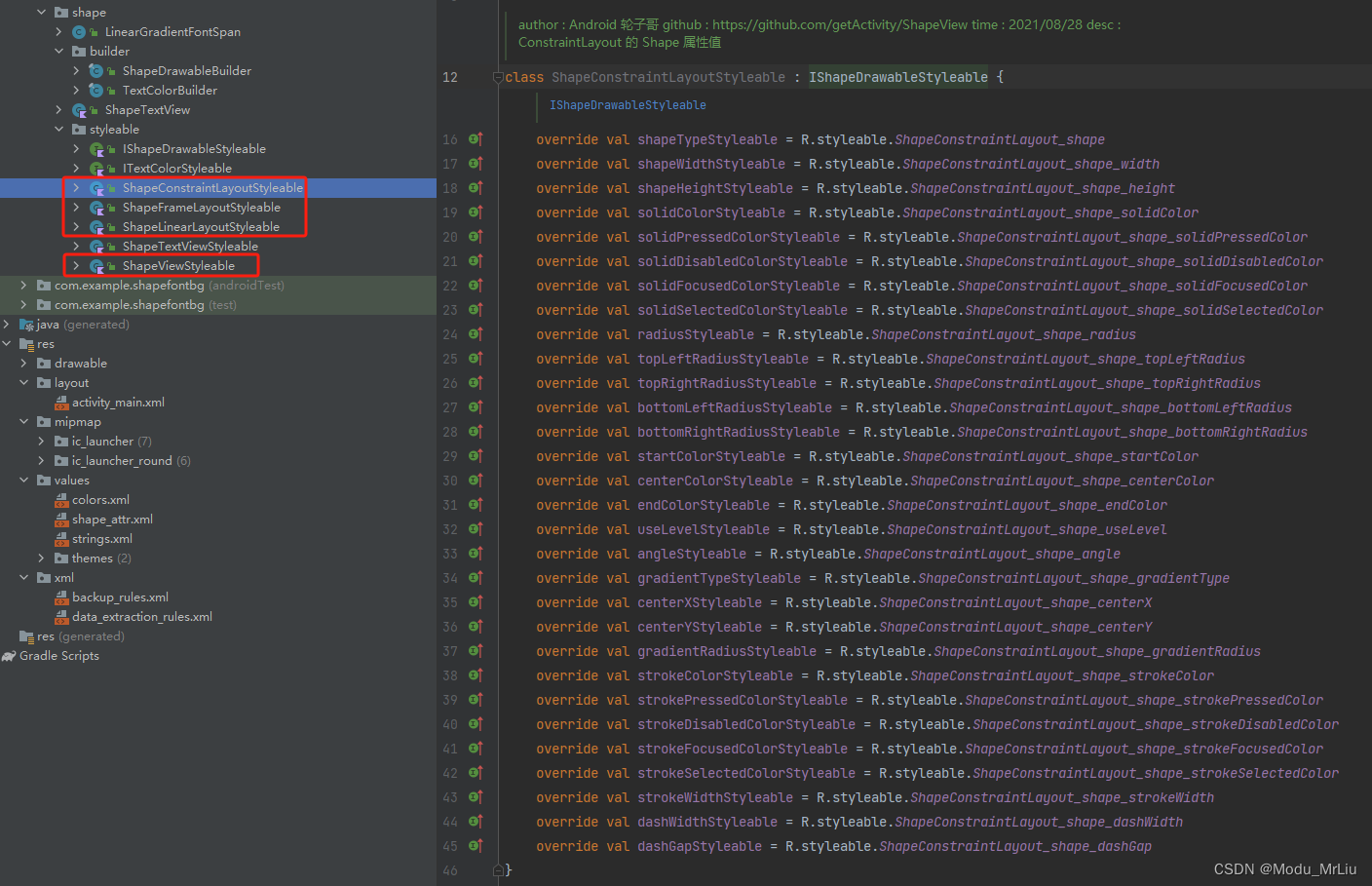
Task: Click shape_attr.xml file icon
Action: (x=61, y=520)
